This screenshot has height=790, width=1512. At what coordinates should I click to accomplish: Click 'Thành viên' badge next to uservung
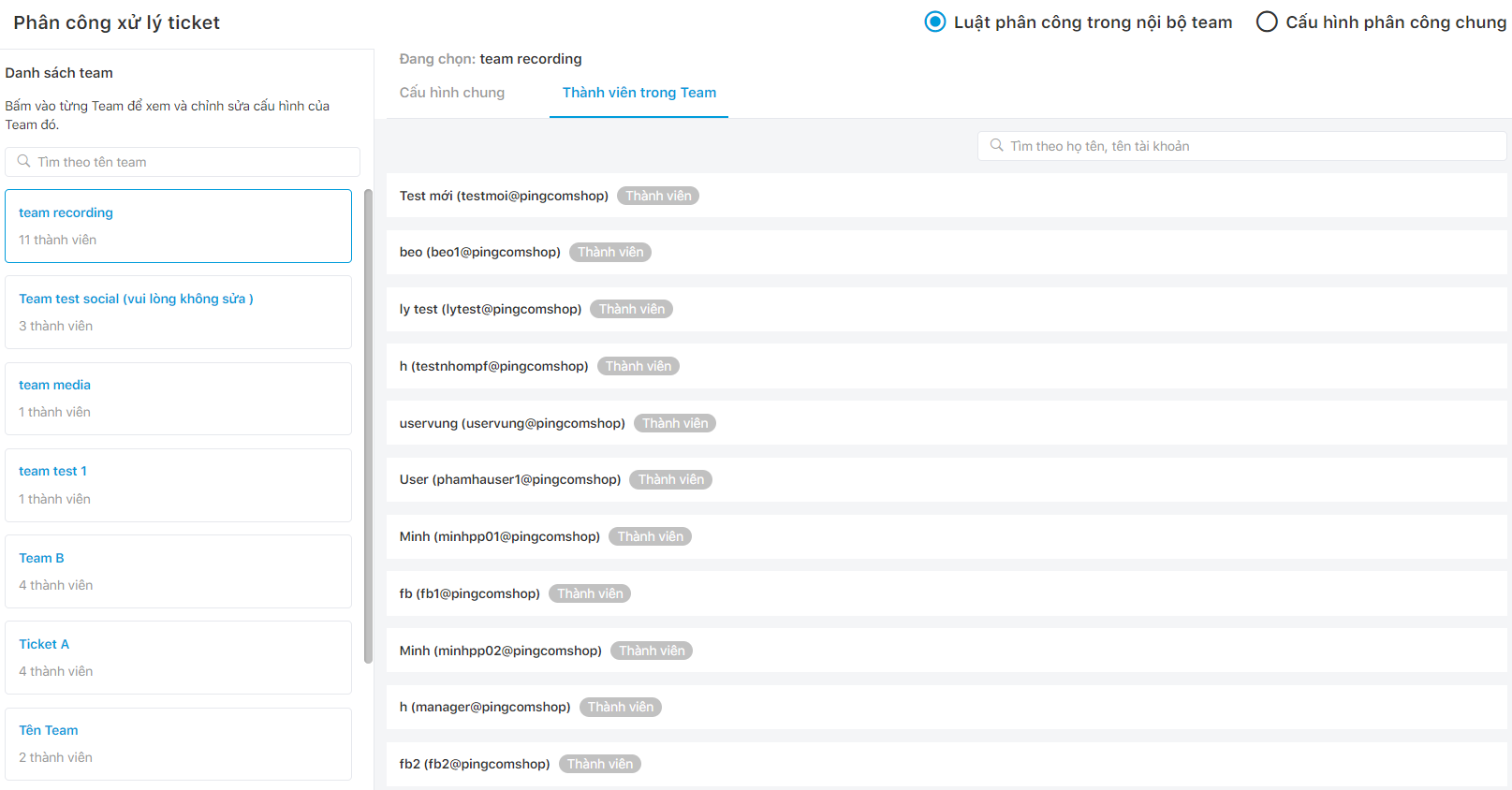click(x=675, y=423)
